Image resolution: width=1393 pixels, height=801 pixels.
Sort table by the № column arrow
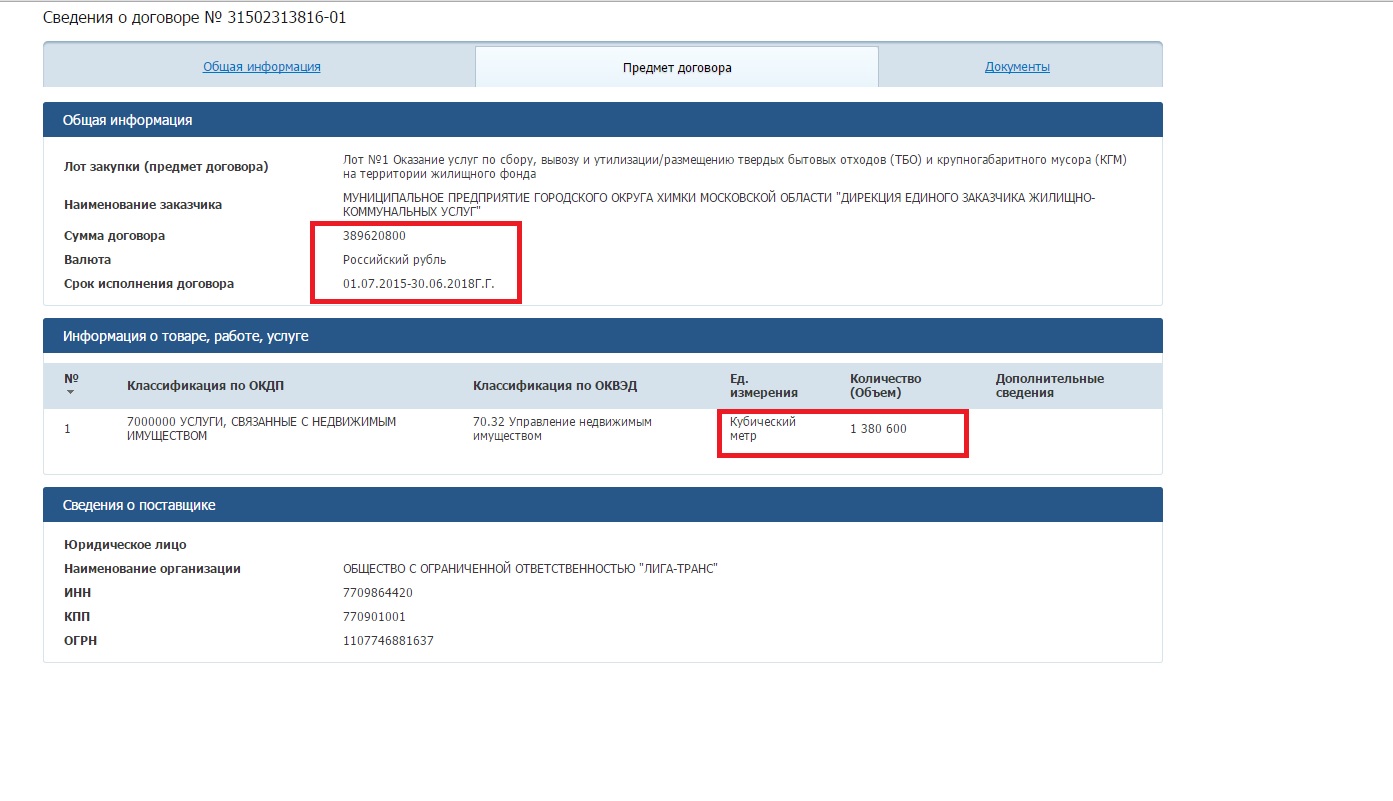pos(70,392)
